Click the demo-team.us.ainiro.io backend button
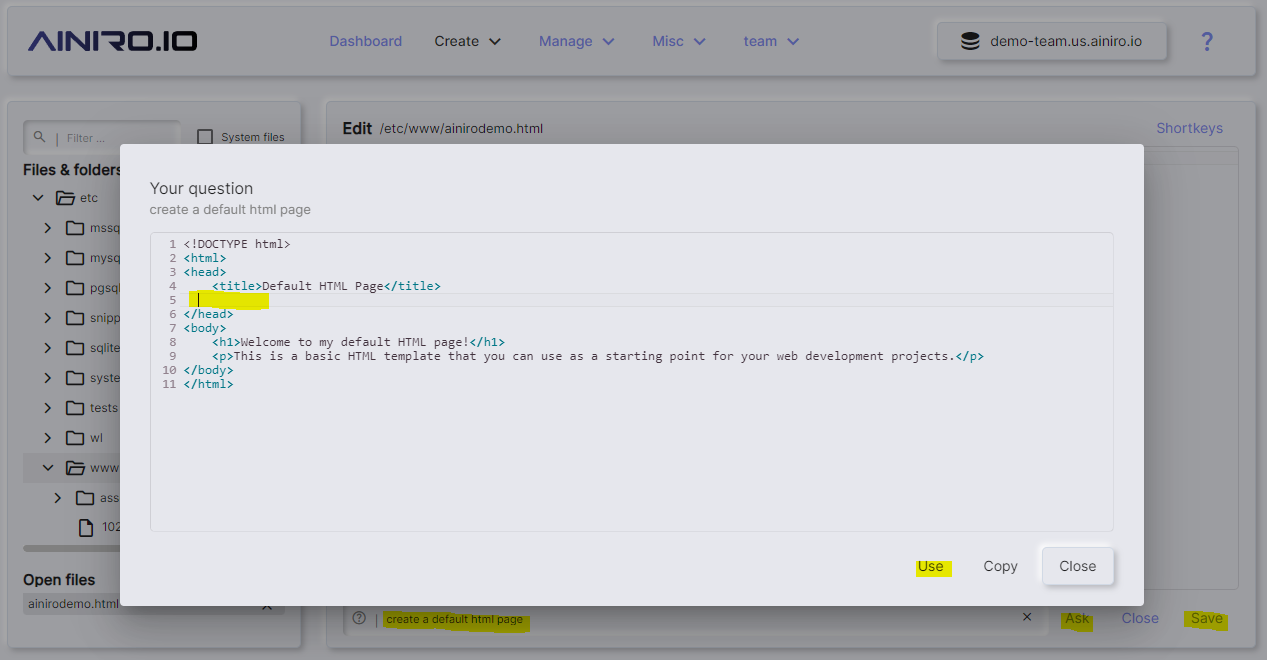The width and height of the screenshot is (1267, 660). click(x=1052, y=42)
